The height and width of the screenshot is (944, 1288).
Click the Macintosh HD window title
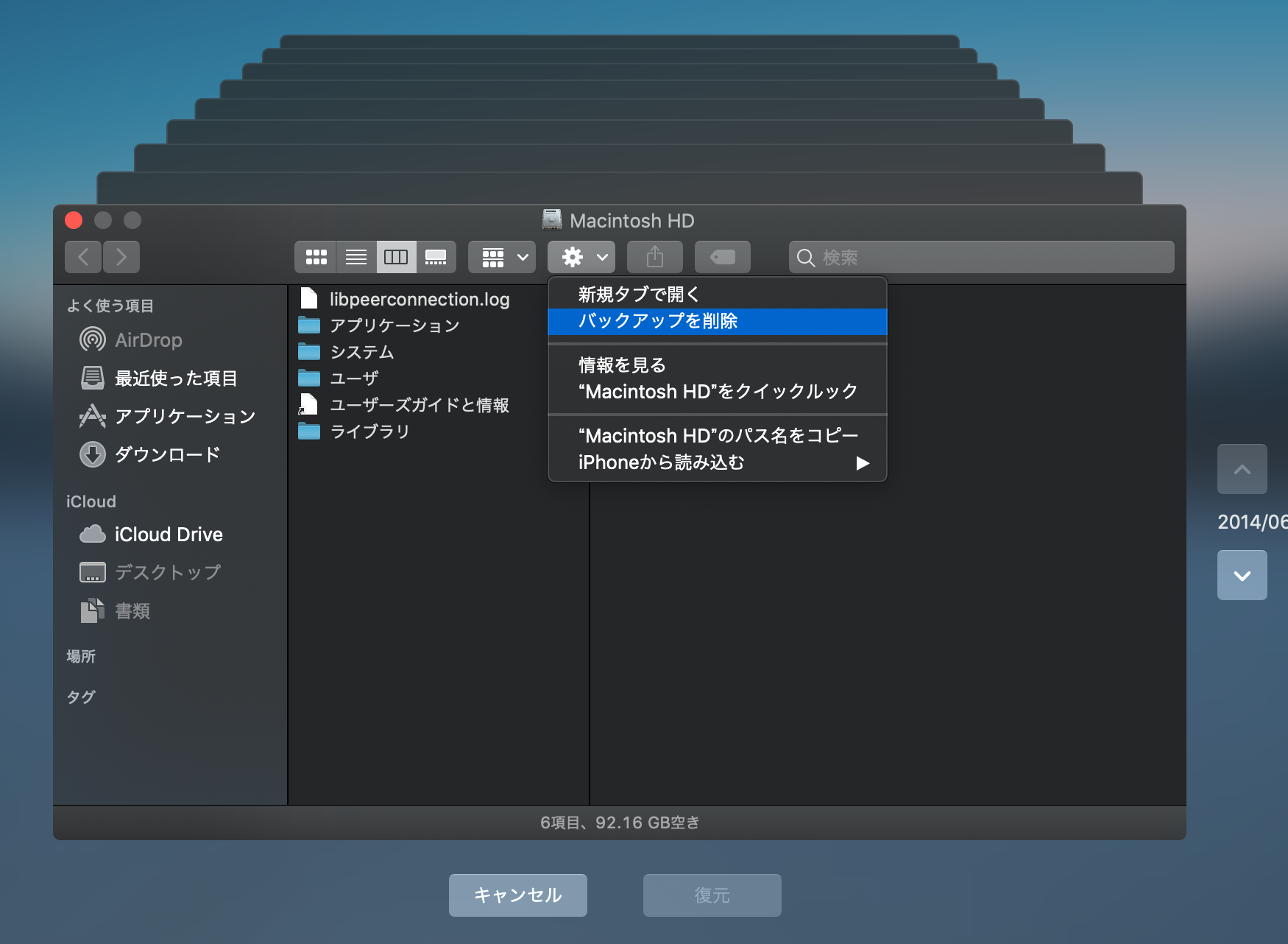632,221
